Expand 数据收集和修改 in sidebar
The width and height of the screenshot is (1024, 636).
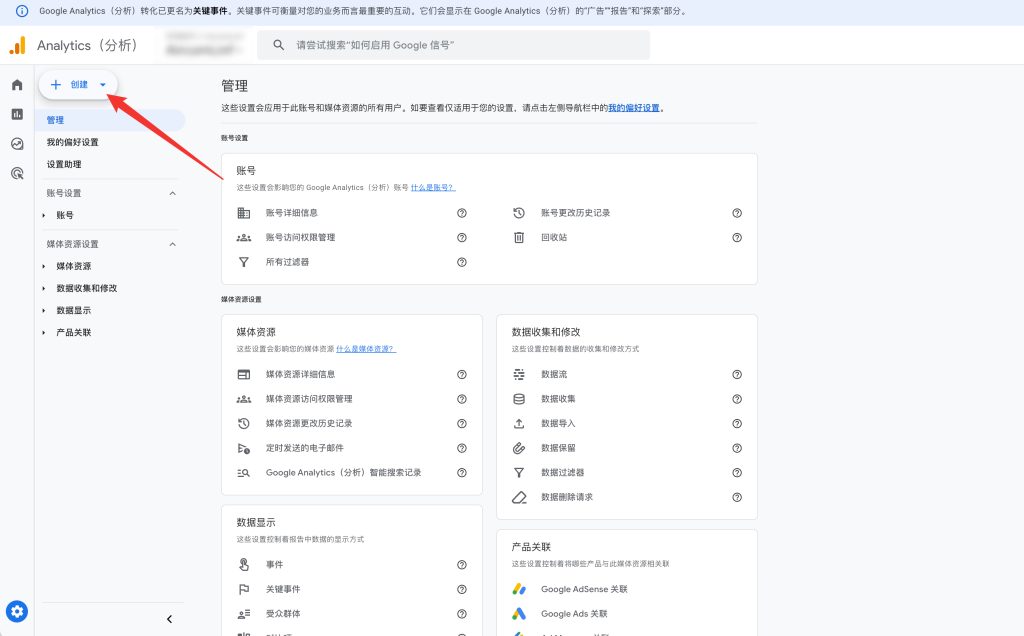click(44, 289)
